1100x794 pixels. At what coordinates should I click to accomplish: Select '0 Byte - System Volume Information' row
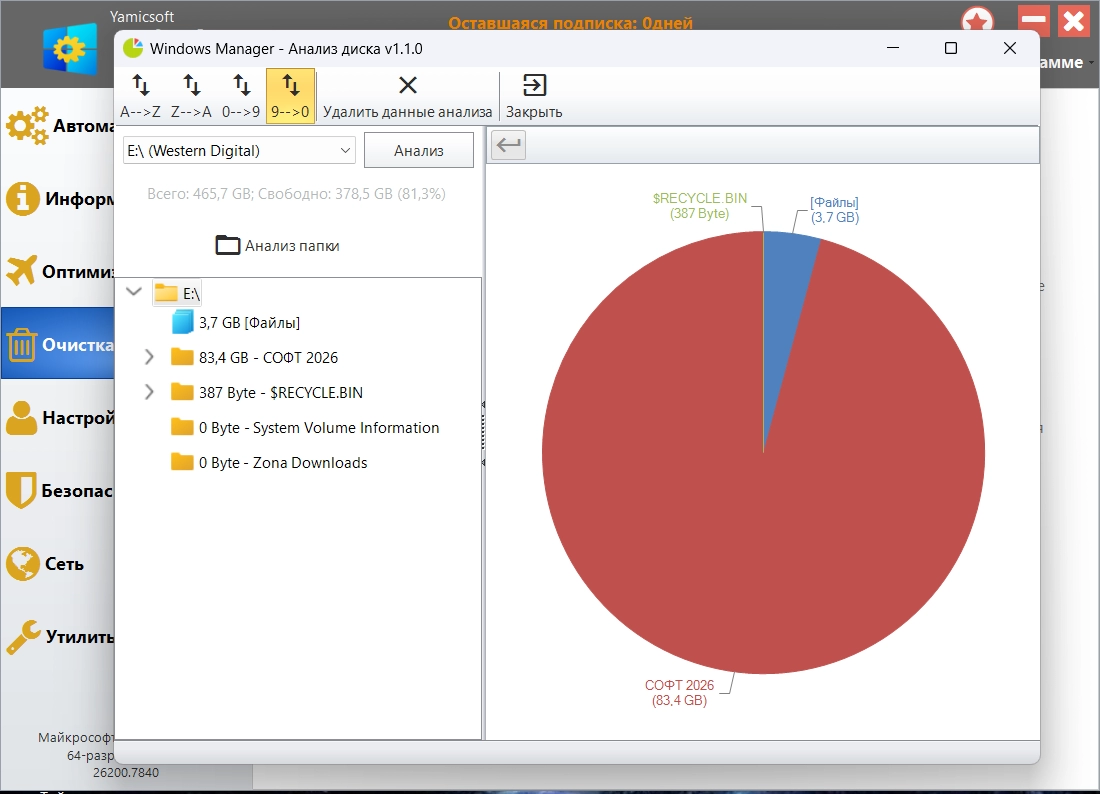click(x=305, y=428)
